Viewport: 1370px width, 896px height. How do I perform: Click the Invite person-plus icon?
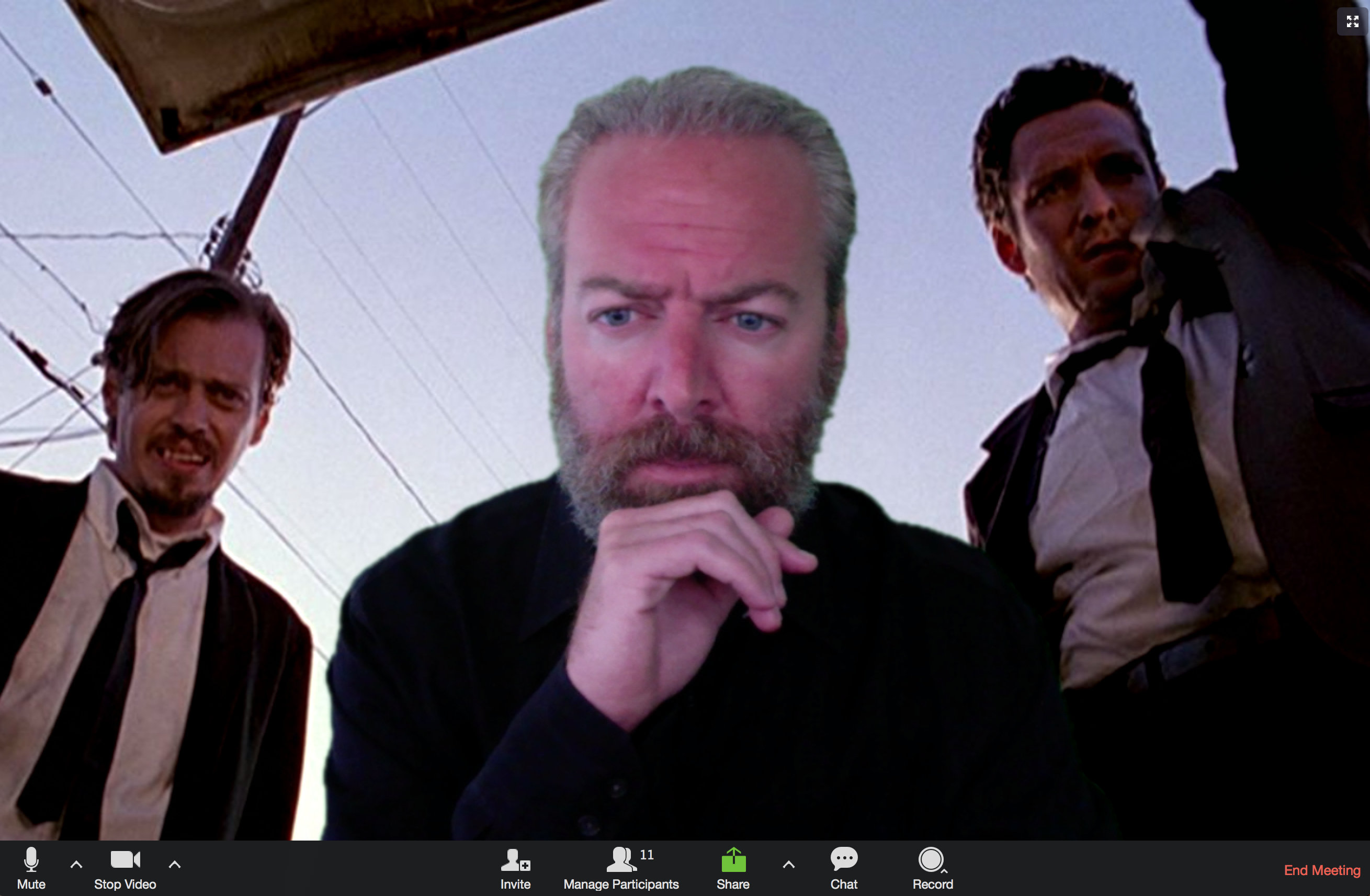[x=515, y=860]
